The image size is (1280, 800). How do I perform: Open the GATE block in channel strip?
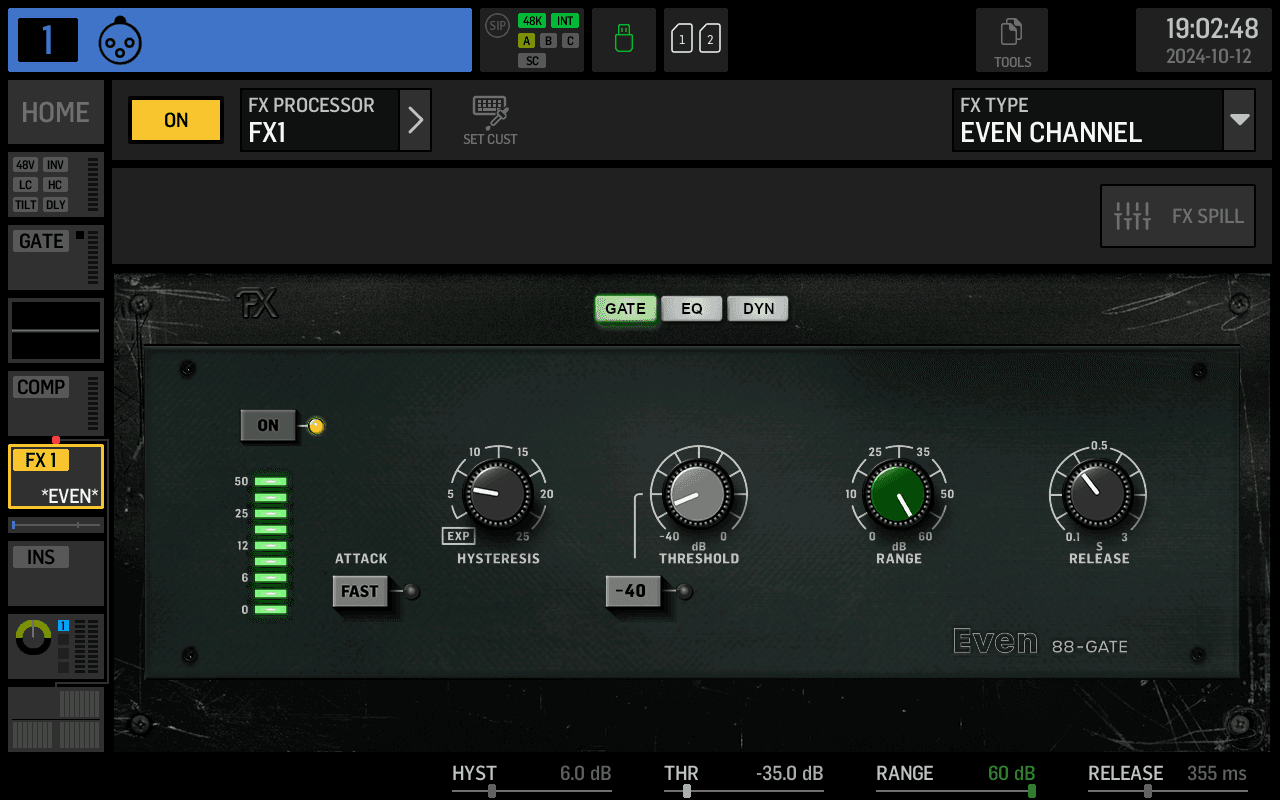coord(56,257)
